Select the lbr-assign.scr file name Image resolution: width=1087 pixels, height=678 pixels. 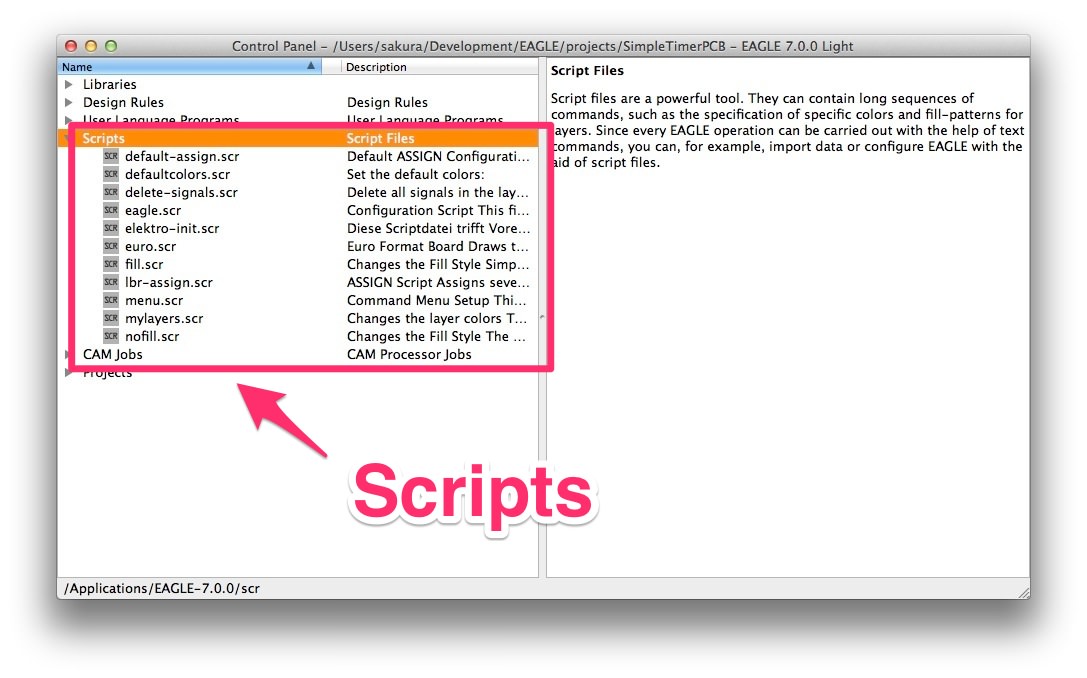[169, 283]
